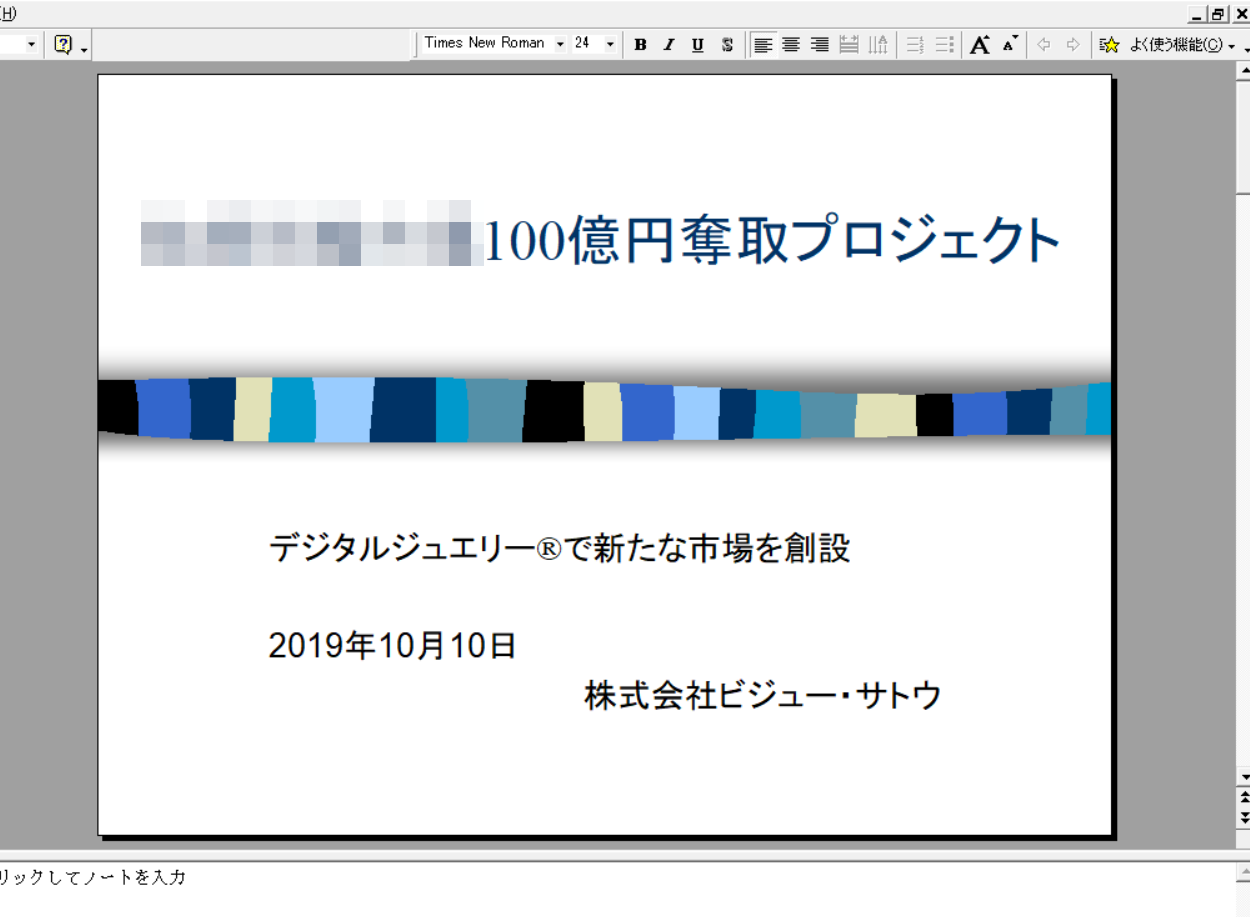Increase font size with large A icon
Image resolution: width=1250 pixels, height=917 pixels.
(x=980, y=45)
